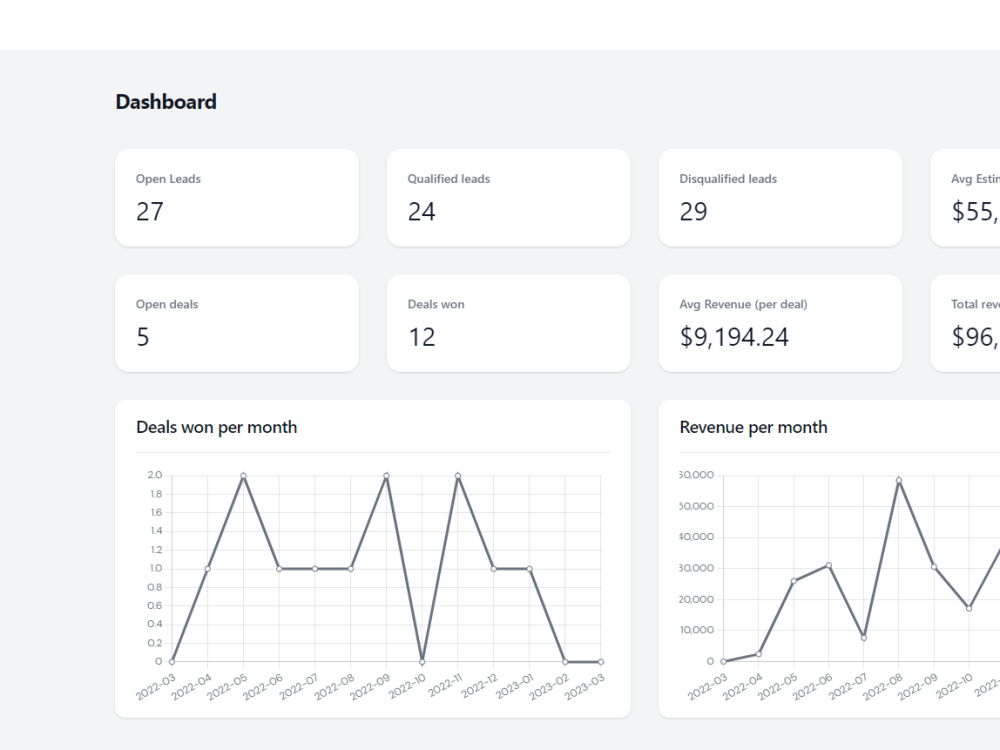
Task: Select the Avg Revenue per deal card
Action: tap(780, 323)
